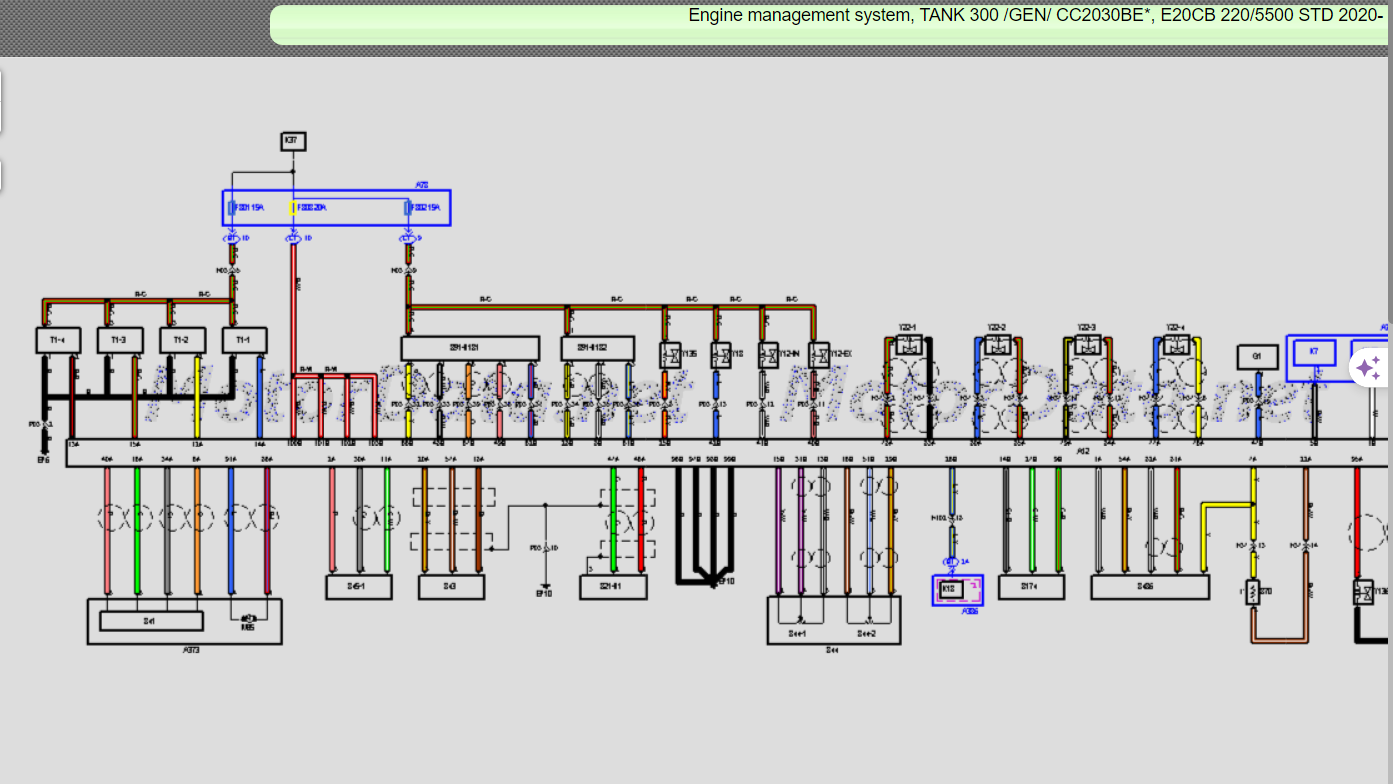Select the T1-4 ignition coil box
Screen dimensions: 1393x784
coord(57,340)
